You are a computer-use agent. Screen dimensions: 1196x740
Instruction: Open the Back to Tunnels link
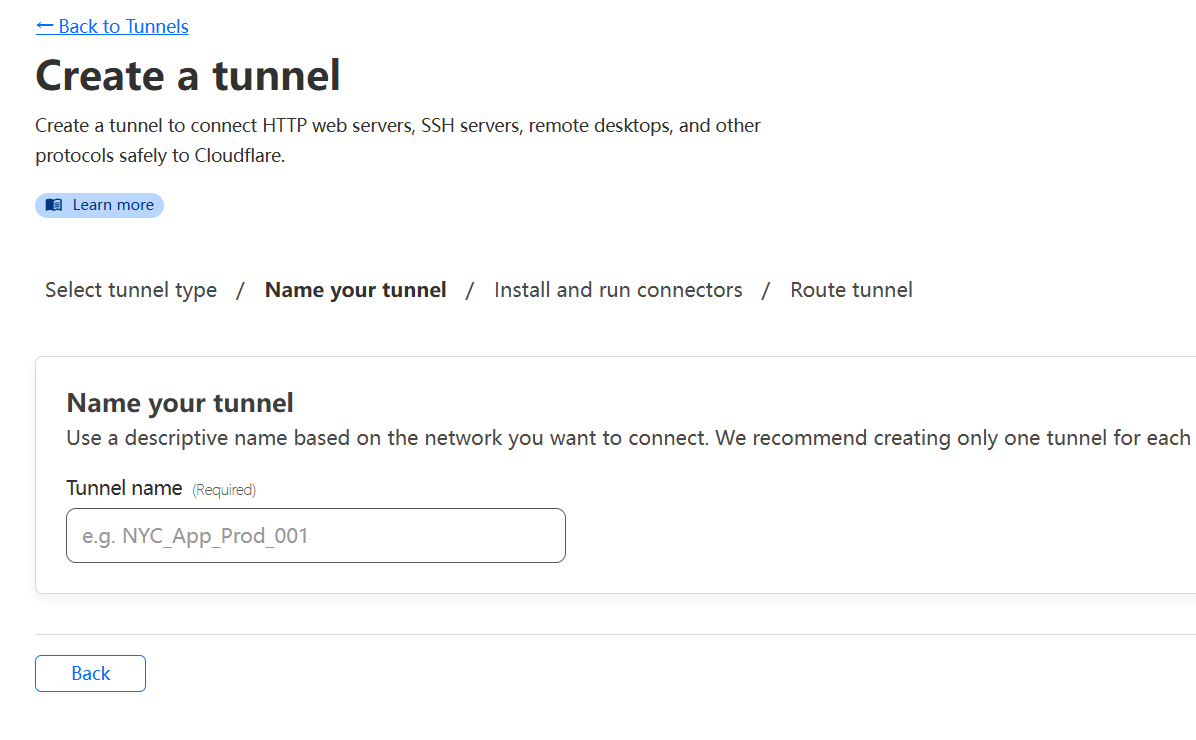point(112,27)
